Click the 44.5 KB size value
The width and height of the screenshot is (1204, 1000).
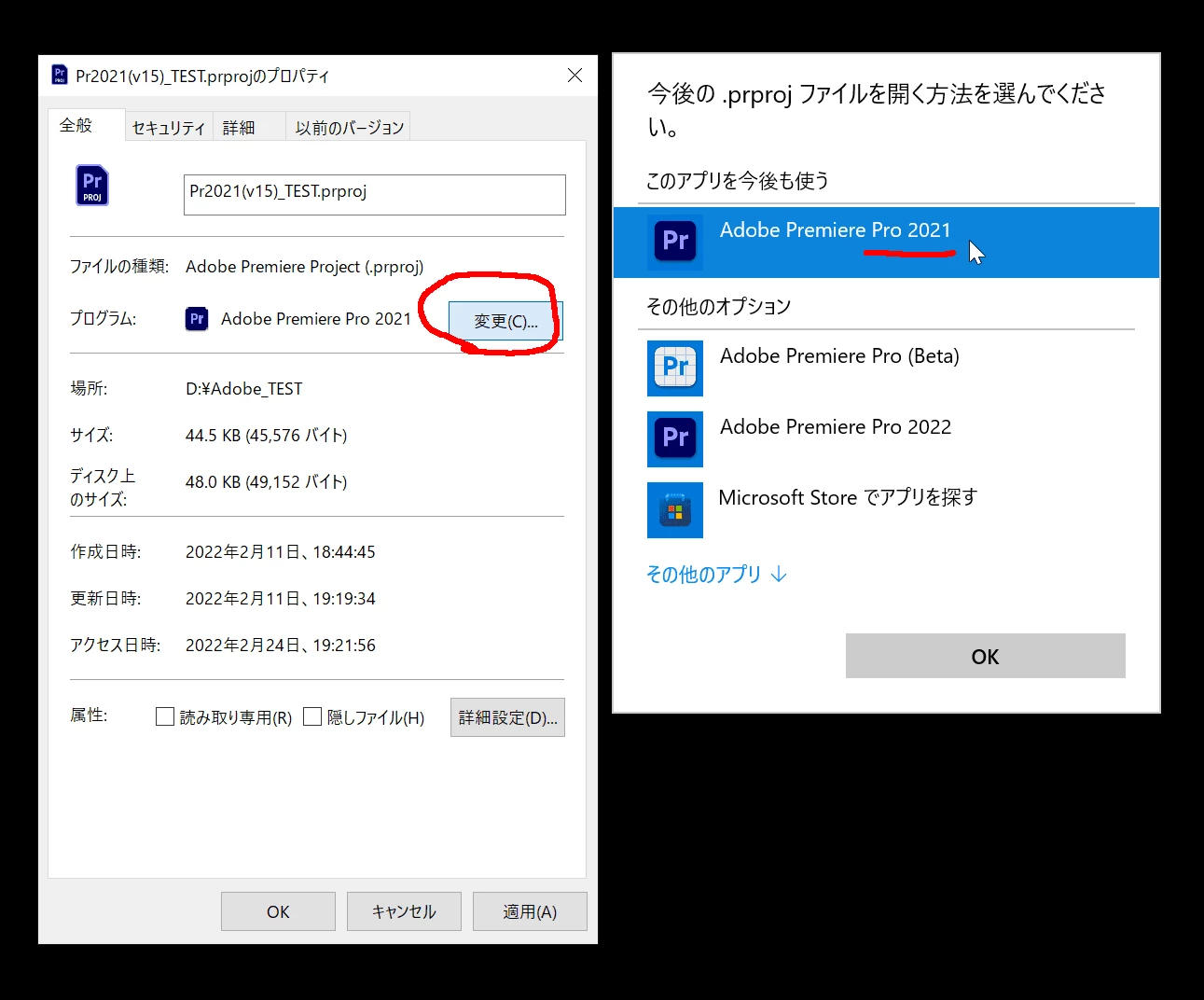[x=267, y=436]
